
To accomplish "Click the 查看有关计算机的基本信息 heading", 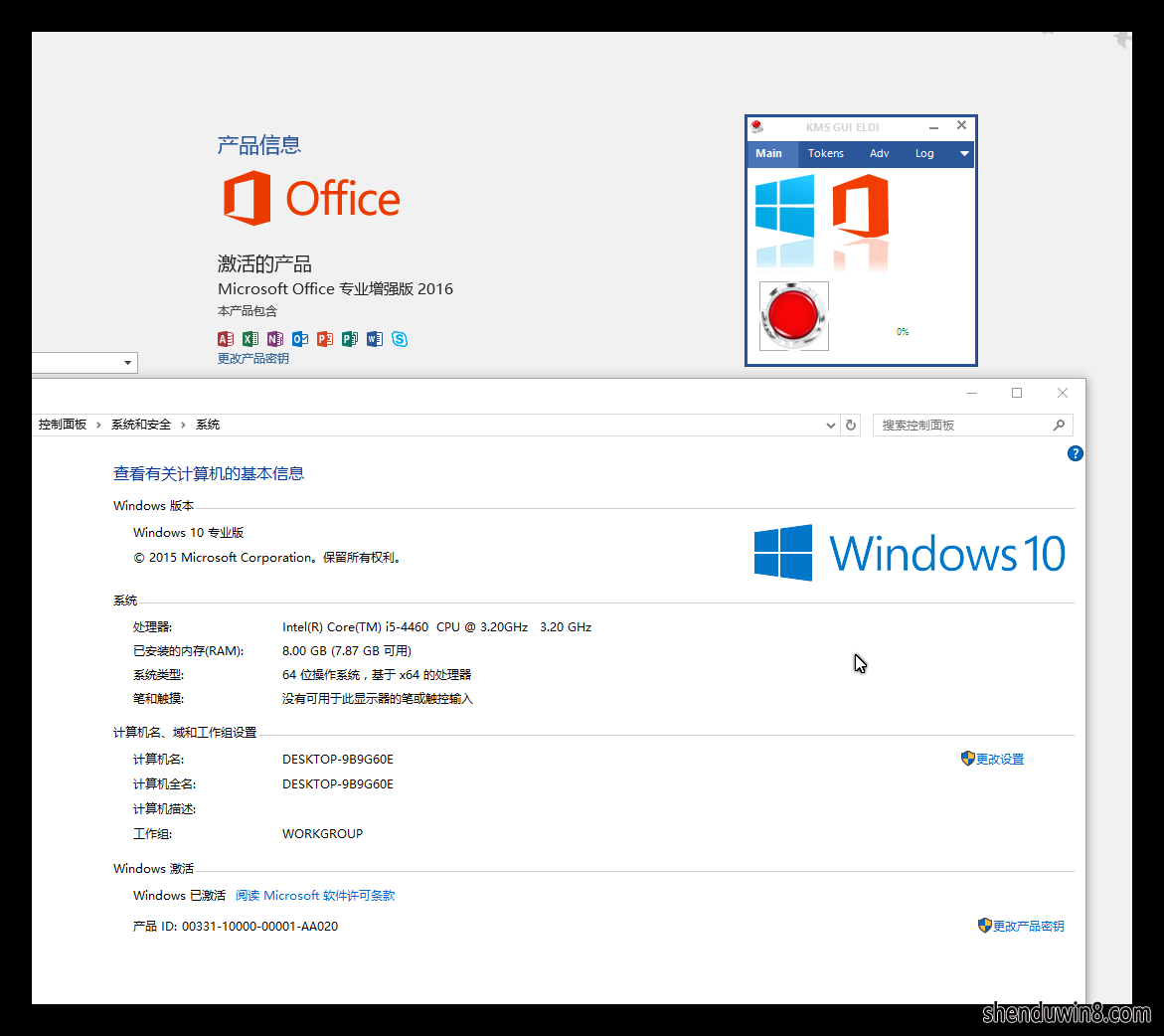I will tap(209, 474).
